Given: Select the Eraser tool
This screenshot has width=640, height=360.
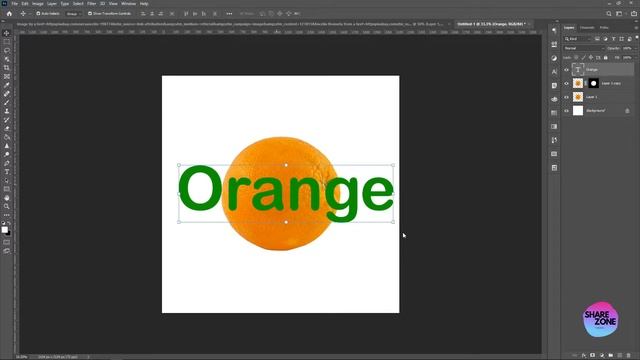Looking at the screenshot, I should [7, 129].
